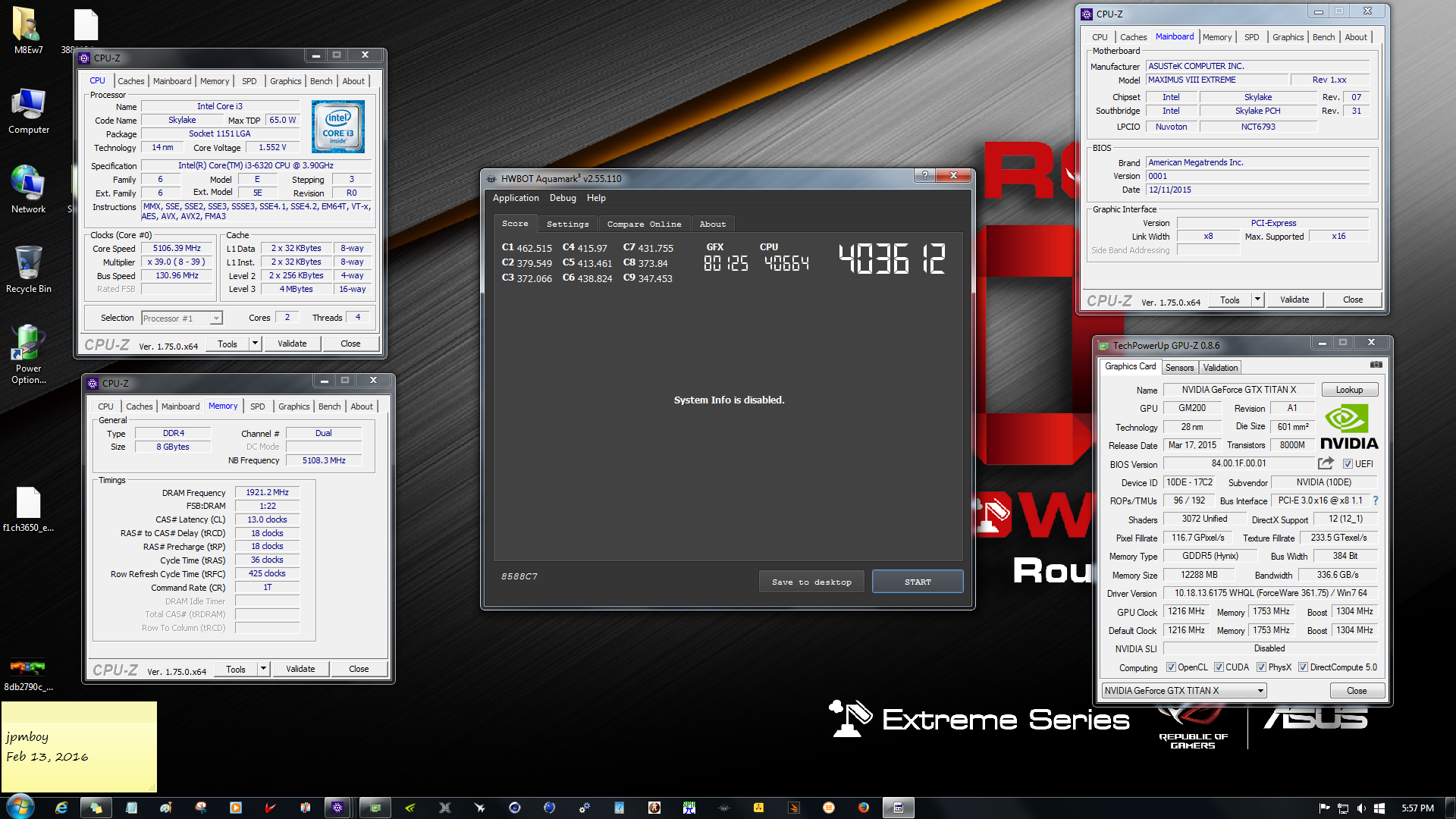Viewport: 1456px width, 819px height.
Task: Click Close button in GPU-Z window
Action: point(1357,691)
